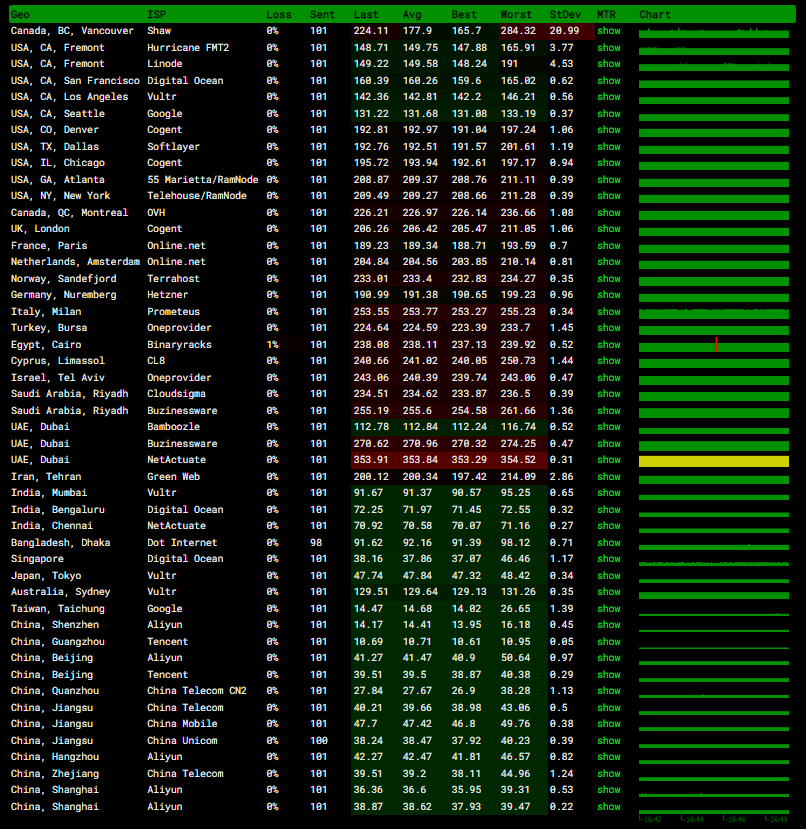Image resolution: width=806 pixels, height=829 pixels.
Task: Show MTR for Dallas Softlayer
Action: click(x=609, y=146)
